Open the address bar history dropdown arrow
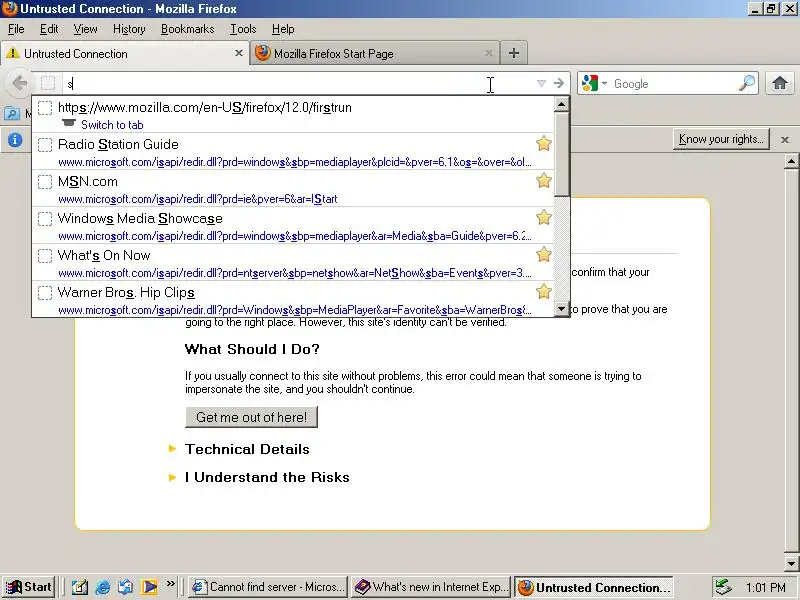Screen dimensions: 800x600 (x=541, y=83)
